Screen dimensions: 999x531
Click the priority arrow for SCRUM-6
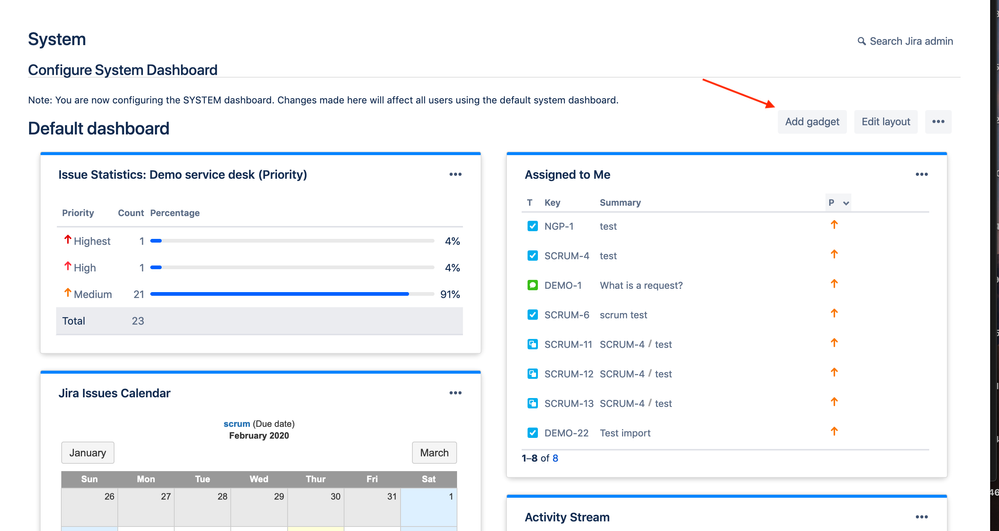click(833, 313)
